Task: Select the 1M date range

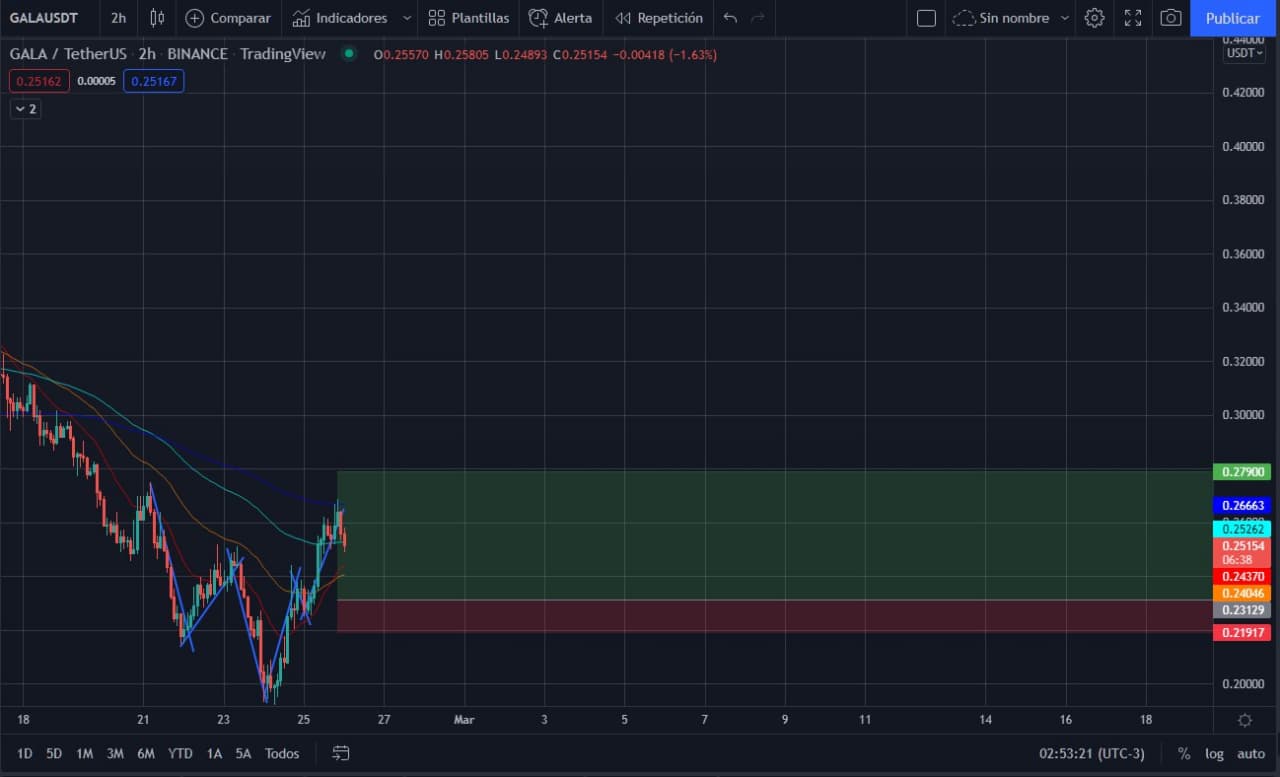Action: point(84,753)
